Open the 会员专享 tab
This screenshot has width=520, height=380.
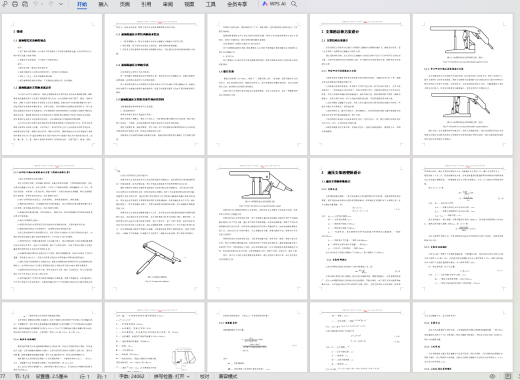[x=237, y=4]
